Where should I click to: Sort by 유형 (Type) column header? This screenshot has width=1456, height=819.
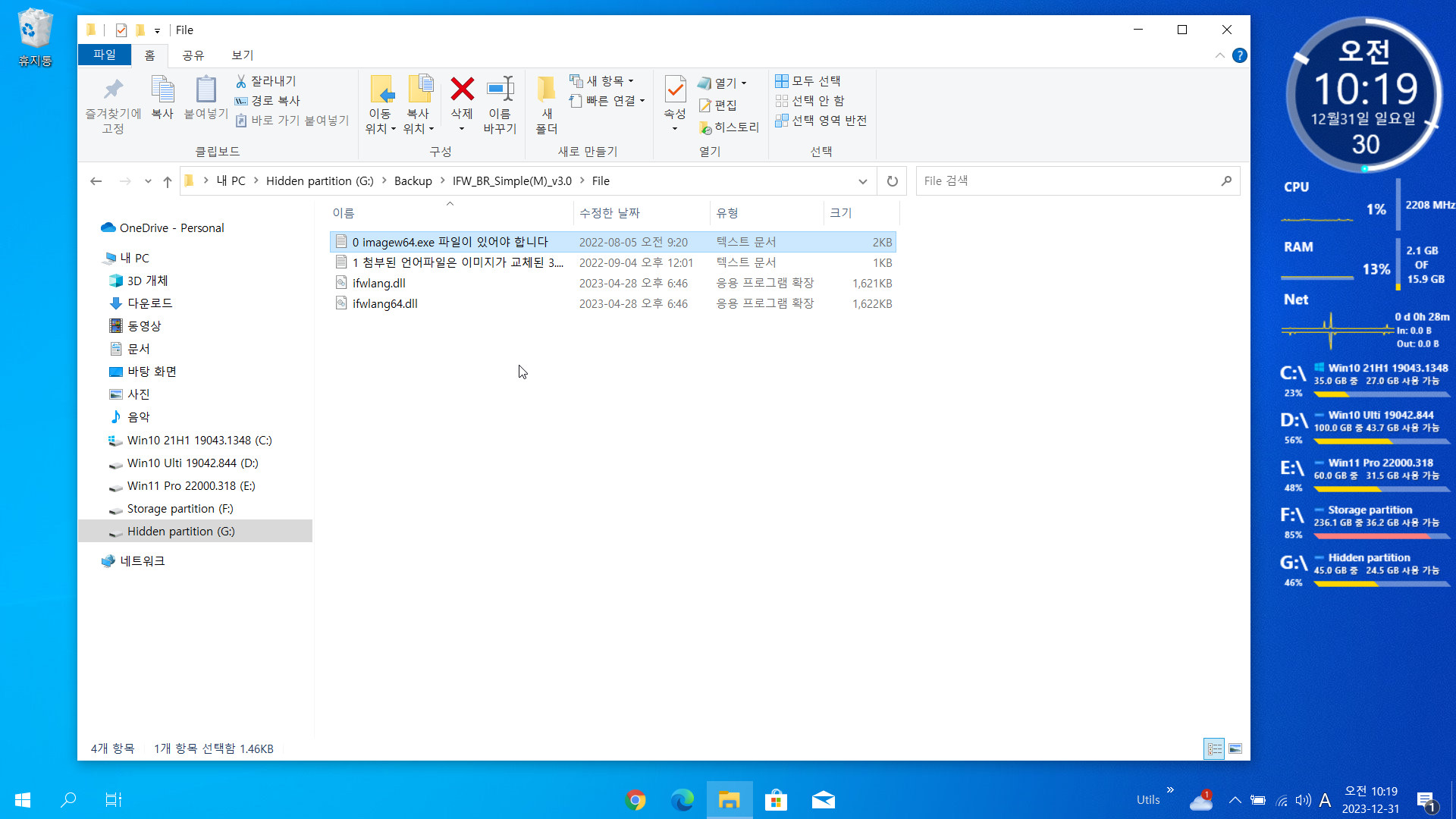point(767,213)
